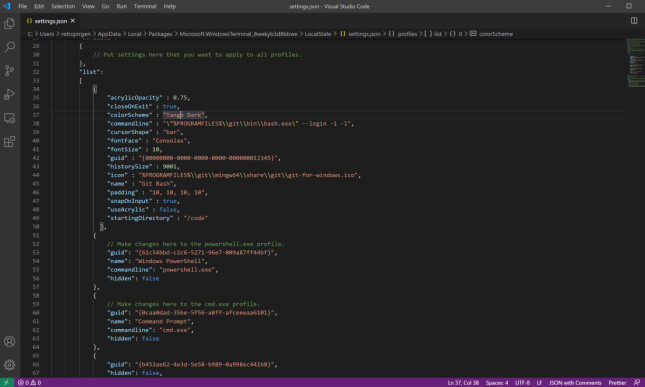
Task: Click LF end of line selector
Action: coord(539,382)
